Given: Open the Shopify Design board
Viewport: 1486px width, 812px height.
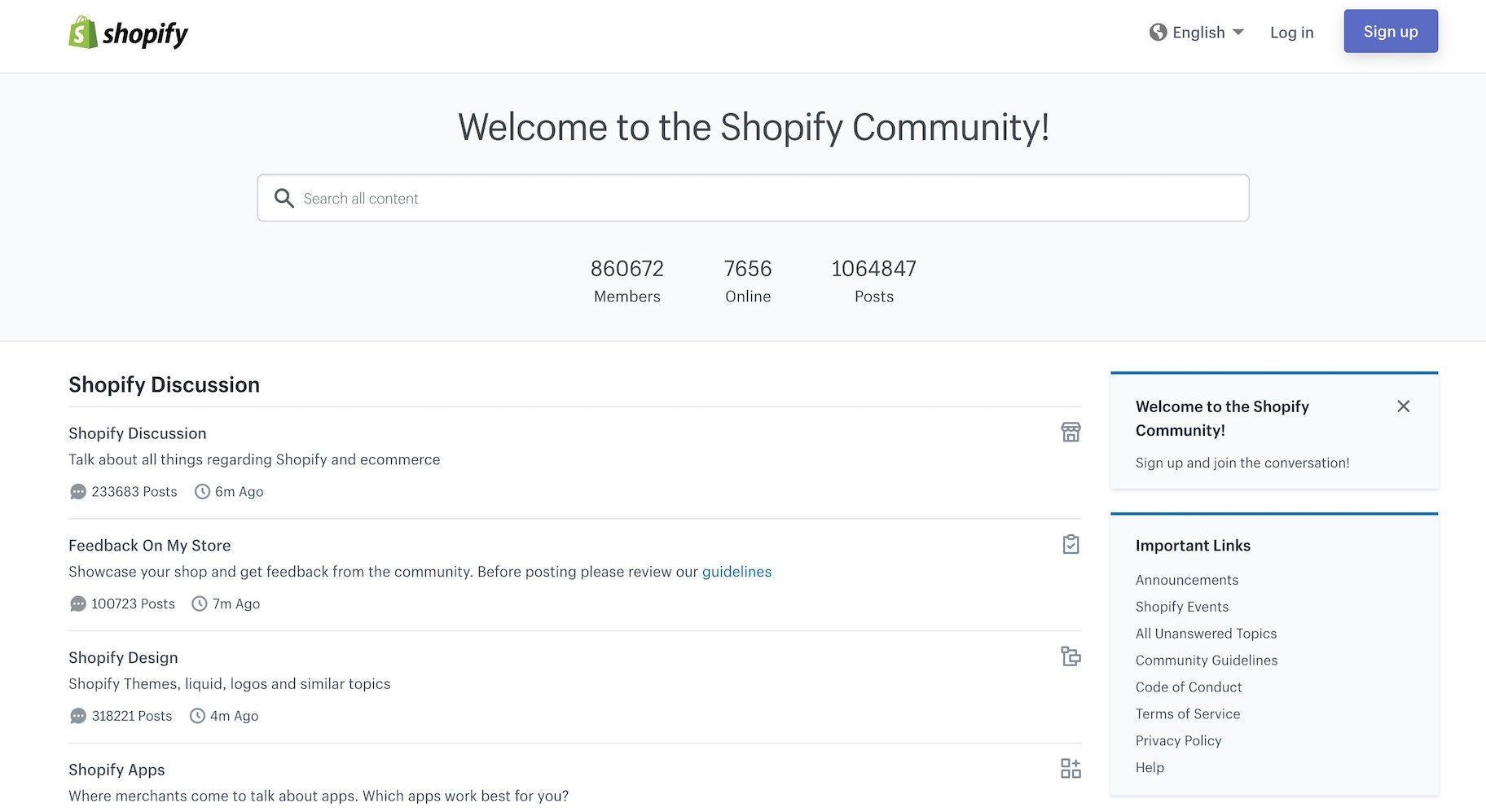Looking at the screenshot, I should (123, 656).
